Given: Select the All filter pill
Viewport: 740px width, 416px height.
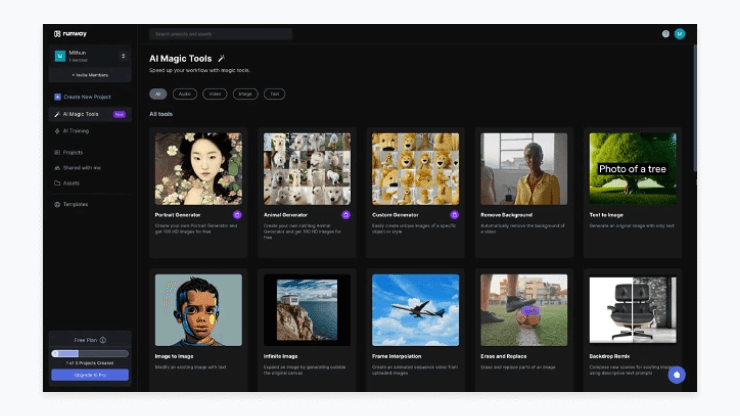Looking at the screenshot, I should click(158, 94).
